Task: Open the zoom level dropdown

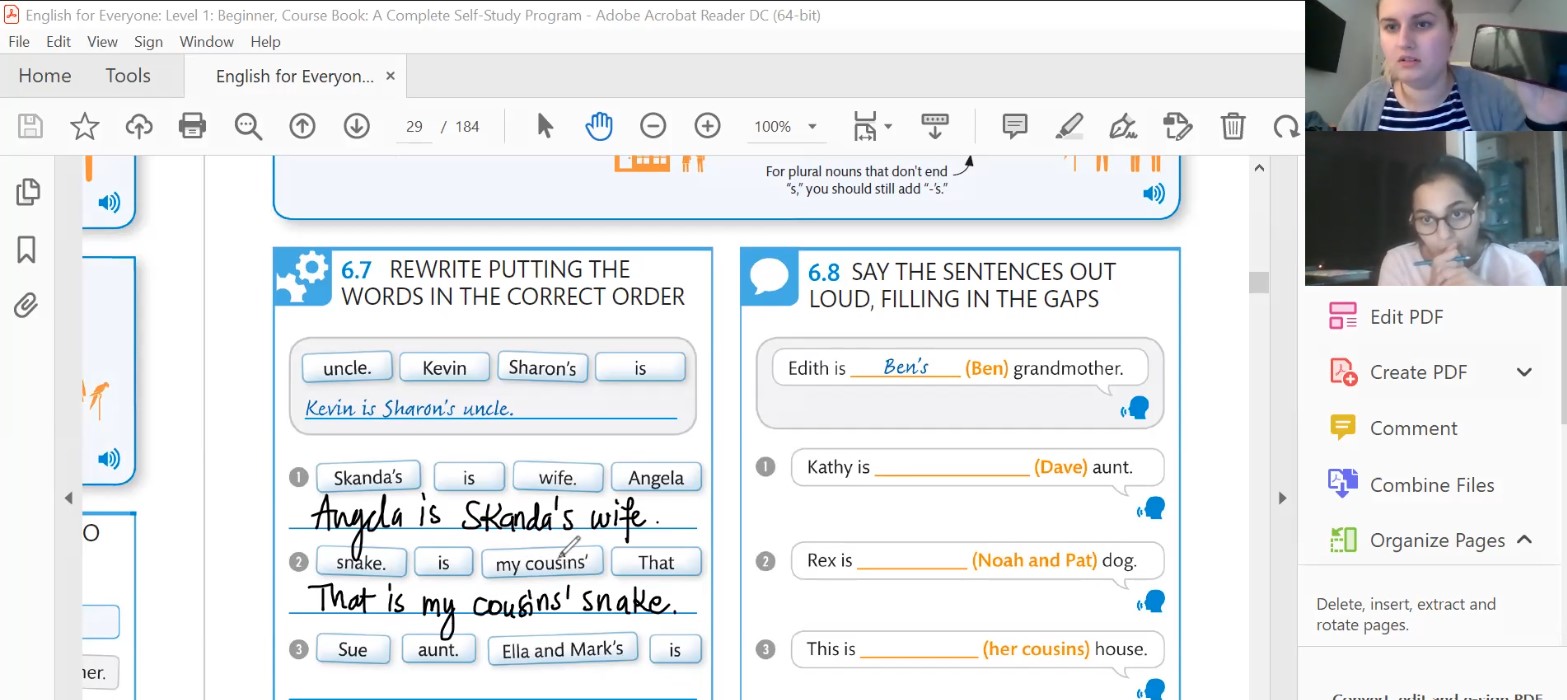Action: pyautogui.click(x=812, y=127)
